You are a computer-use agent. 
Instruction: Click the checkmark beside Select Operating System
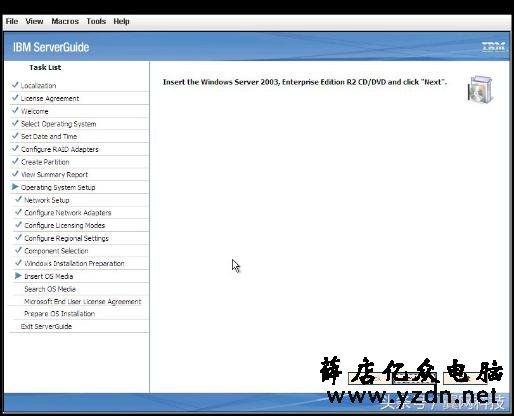(x=15, y=123)
